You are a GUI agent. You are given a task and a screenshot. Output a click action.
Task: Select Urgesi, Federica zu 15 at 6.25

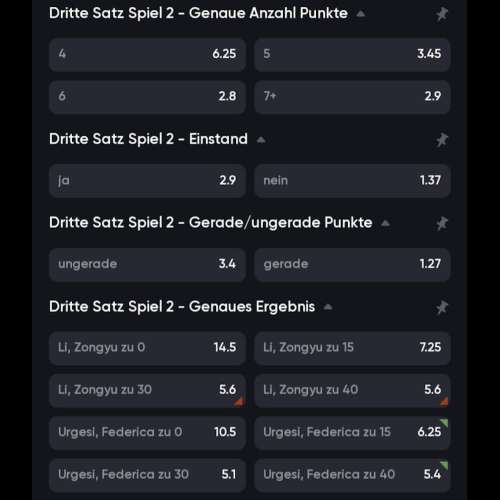pos(353,432)
